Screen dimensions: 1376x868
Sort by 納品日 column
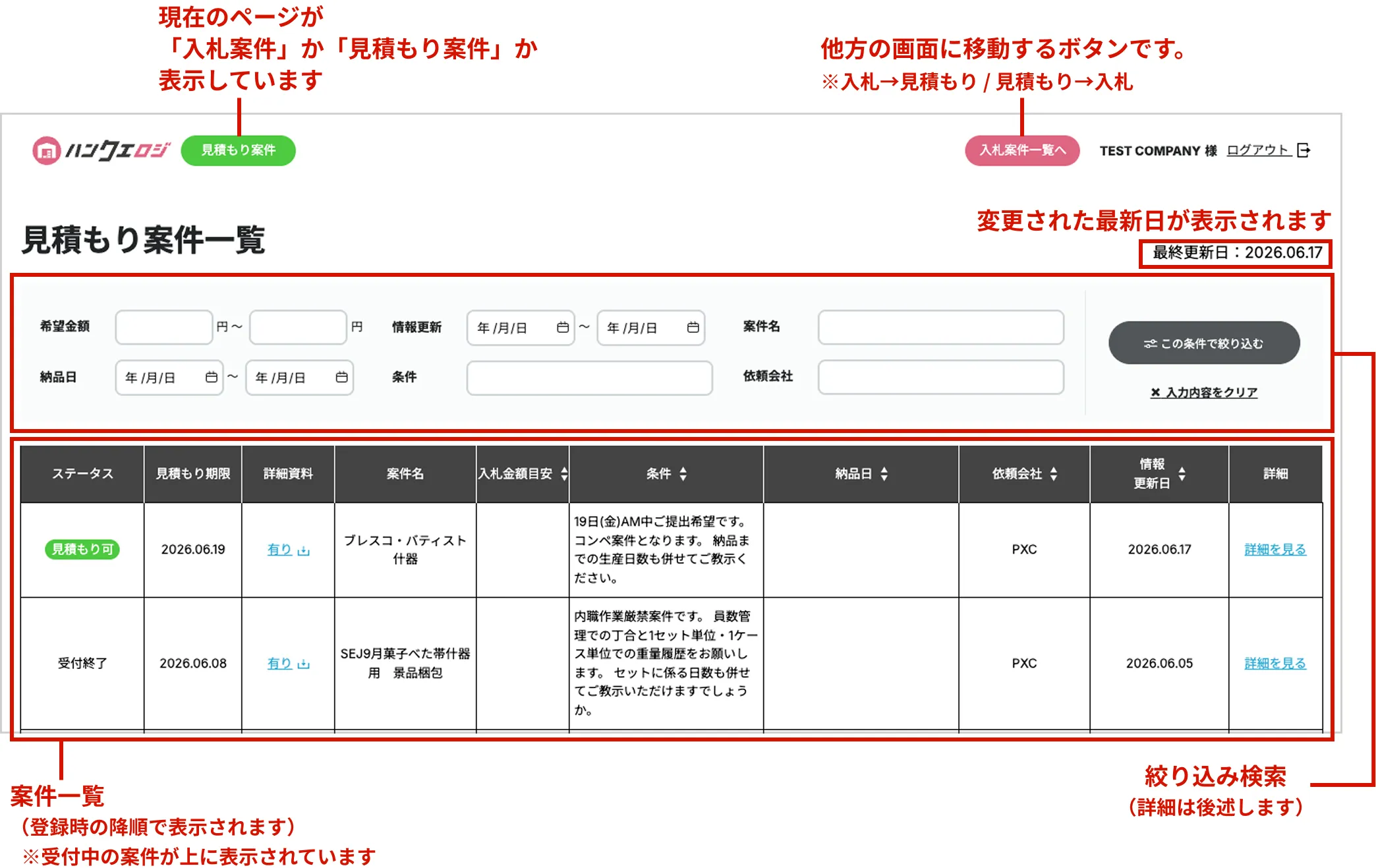coord(884,473)
